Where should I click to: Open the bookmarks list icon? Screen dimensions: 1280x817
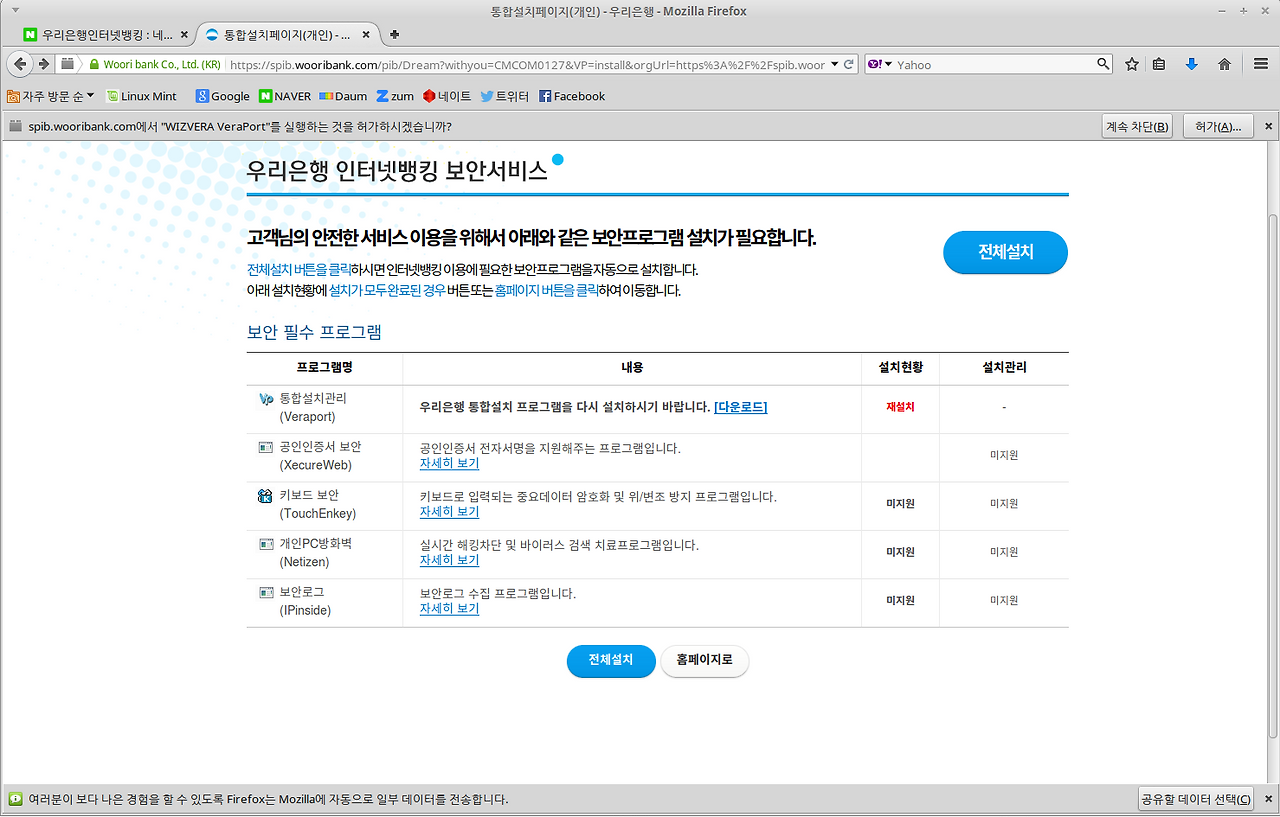[x=1159, y=64]
